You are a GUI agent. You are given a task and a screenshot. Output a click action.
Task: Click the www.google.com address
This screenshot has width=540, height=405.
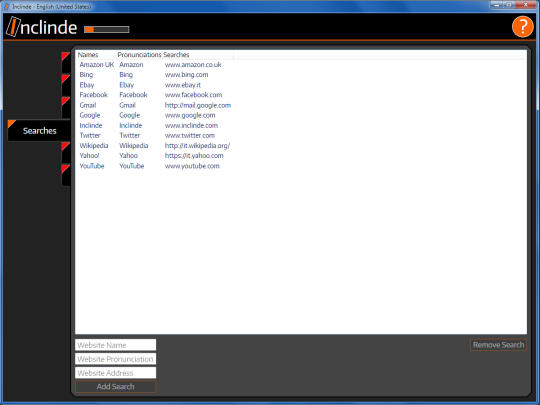point(190,115)
